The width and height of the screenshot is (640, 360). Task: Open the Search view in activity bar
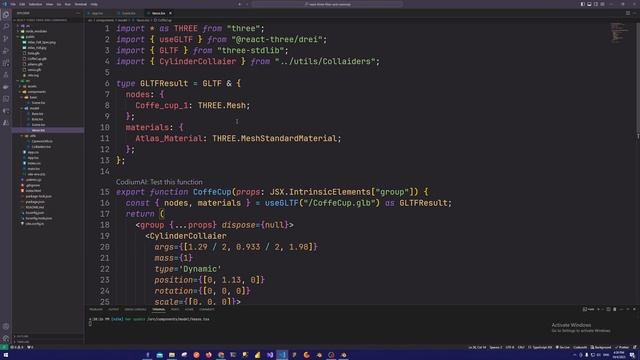point(6,27)
